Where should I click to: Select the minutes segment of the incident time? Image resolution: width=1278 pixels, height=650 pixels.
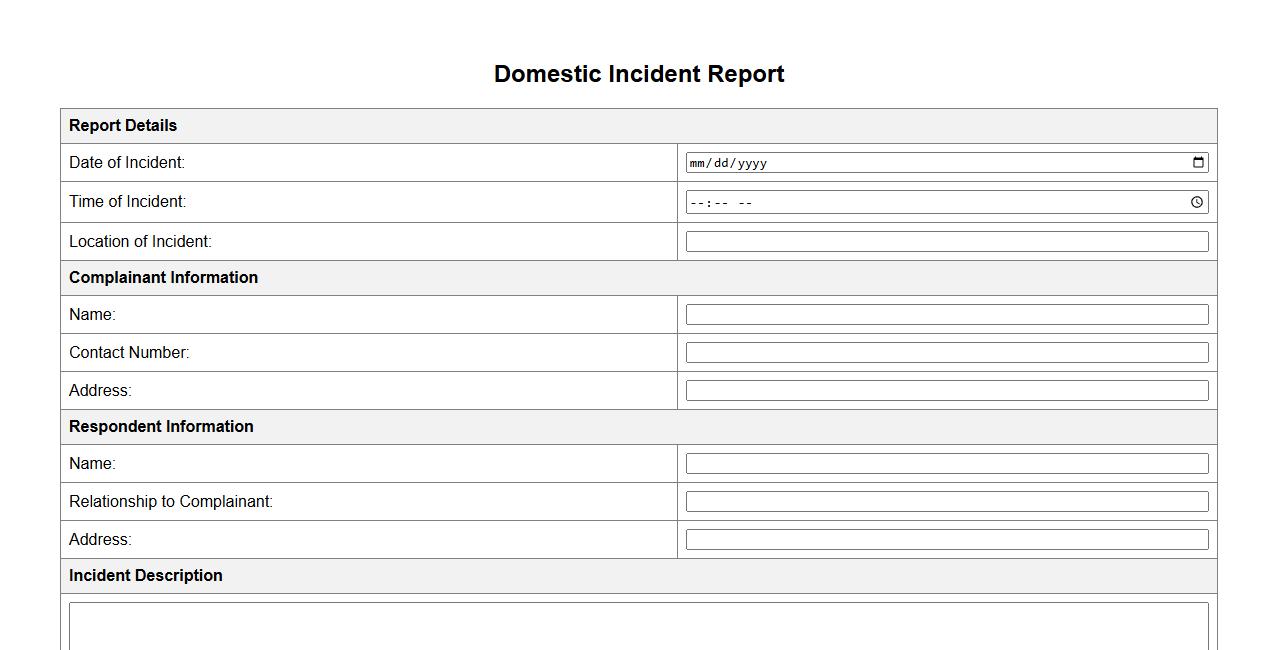[x=719, y=203]
